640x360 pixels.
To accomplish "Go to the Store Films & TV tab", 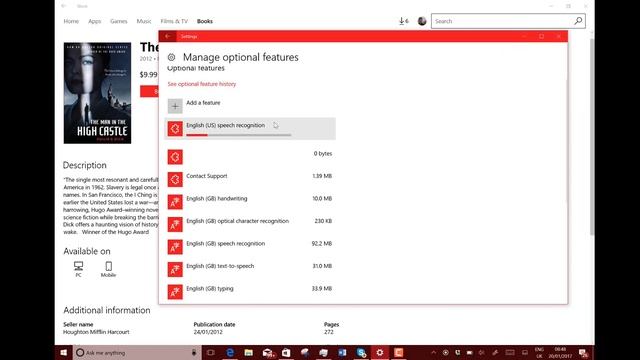I will pyautogui.click(x=174, y=21).
